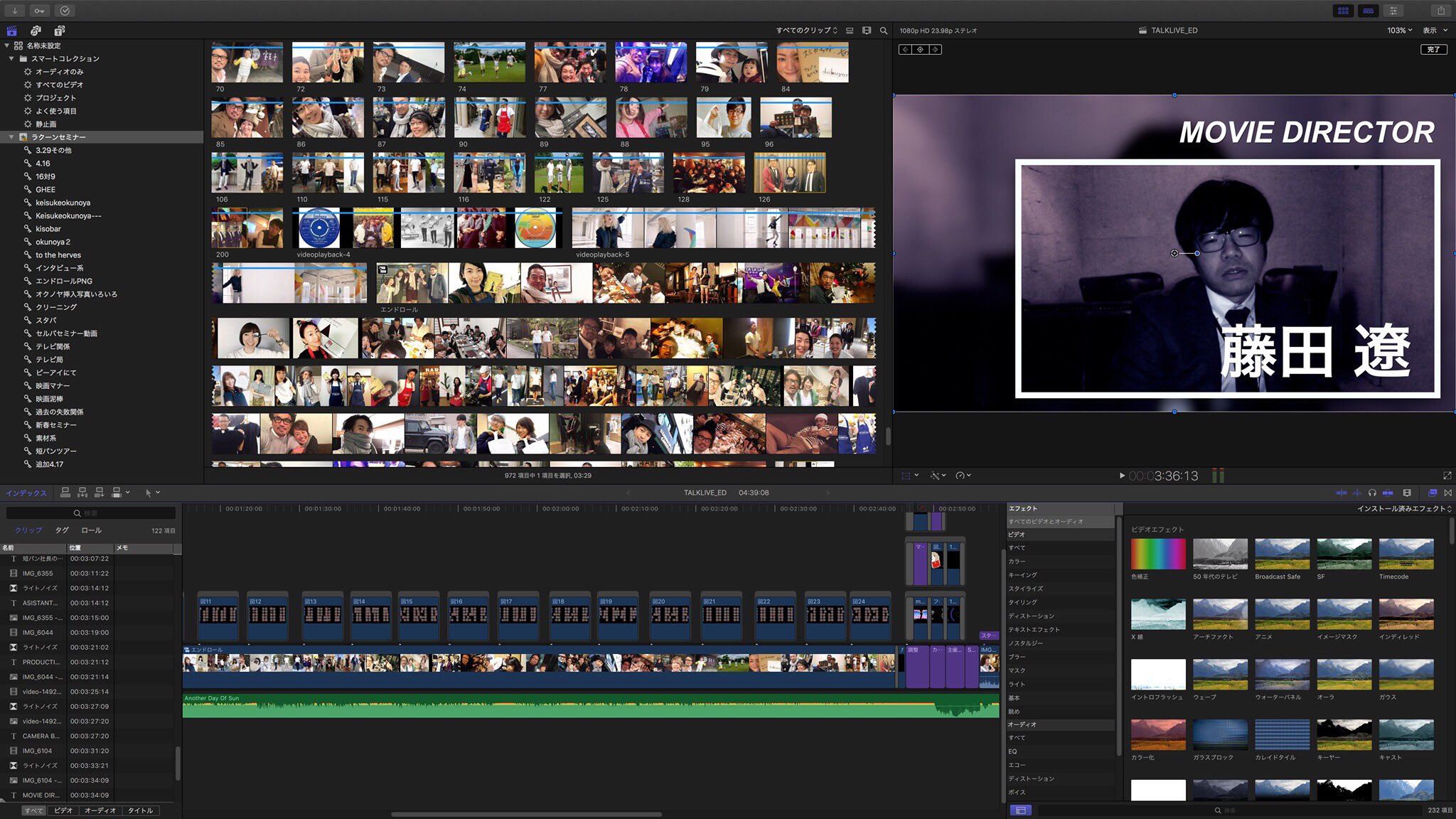Select the キーイング effects category
1456x819 pixels.
[1022, 575]
